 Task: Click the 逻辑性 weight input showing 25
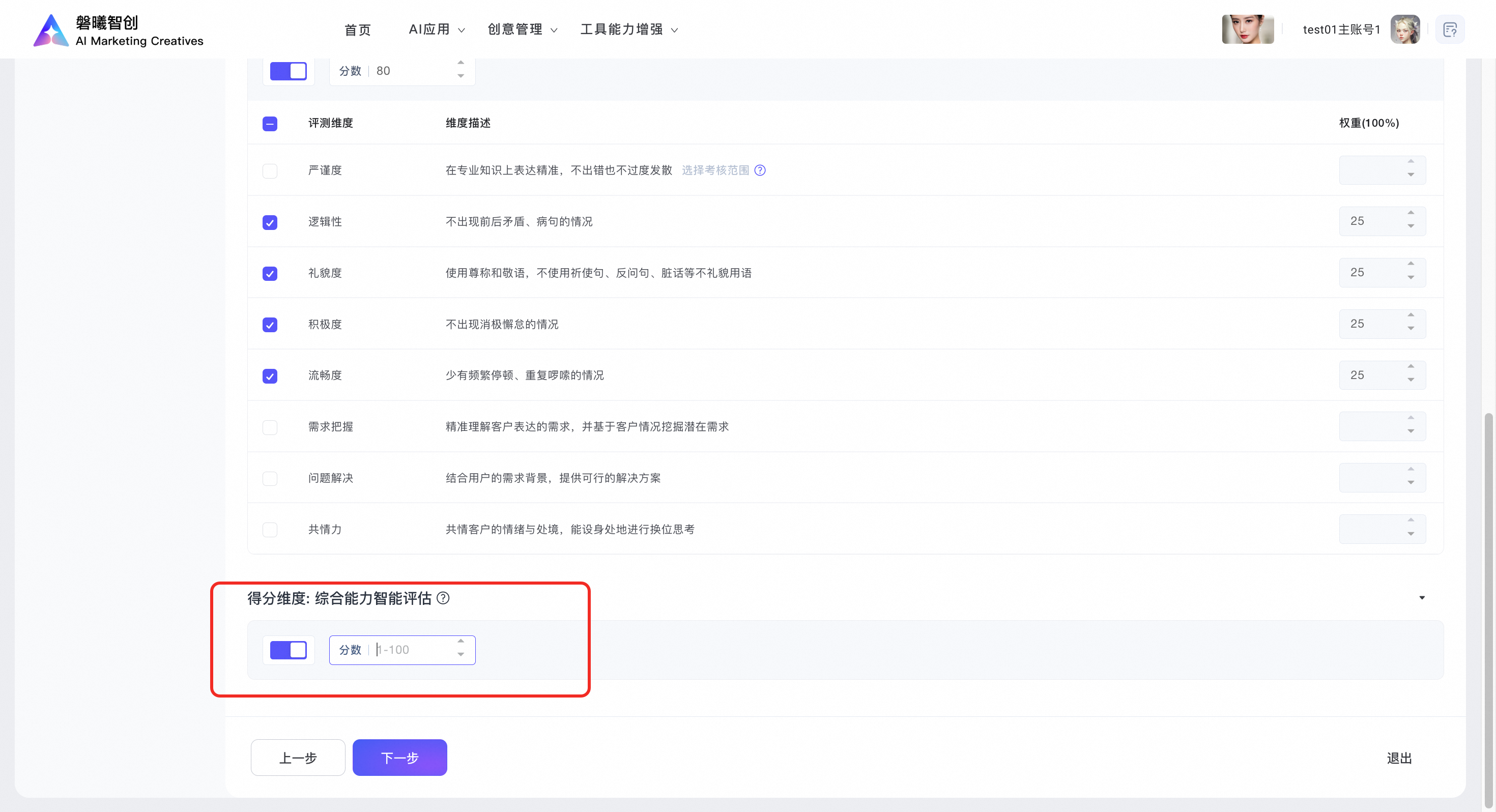tap(1382, 221)
